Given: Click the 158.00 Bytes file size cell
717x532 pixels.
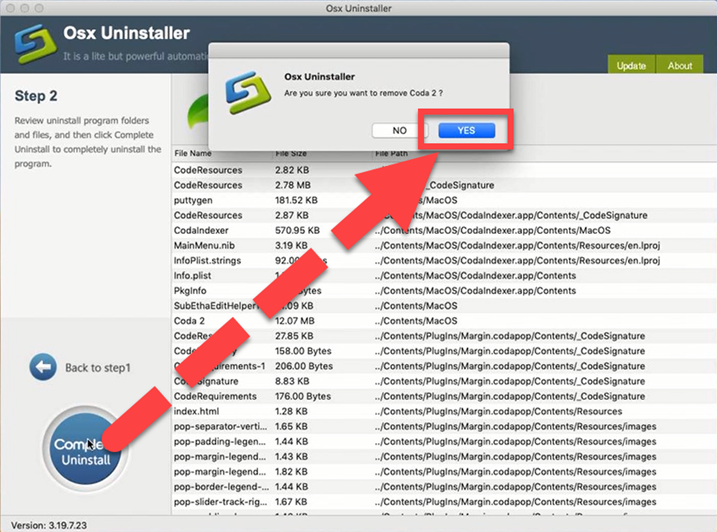Looking at the screenshot, I should [303, 351].
